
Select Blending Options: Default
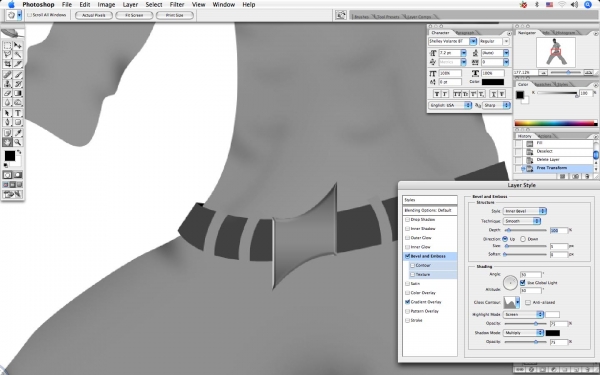click(x=430, y=210)
